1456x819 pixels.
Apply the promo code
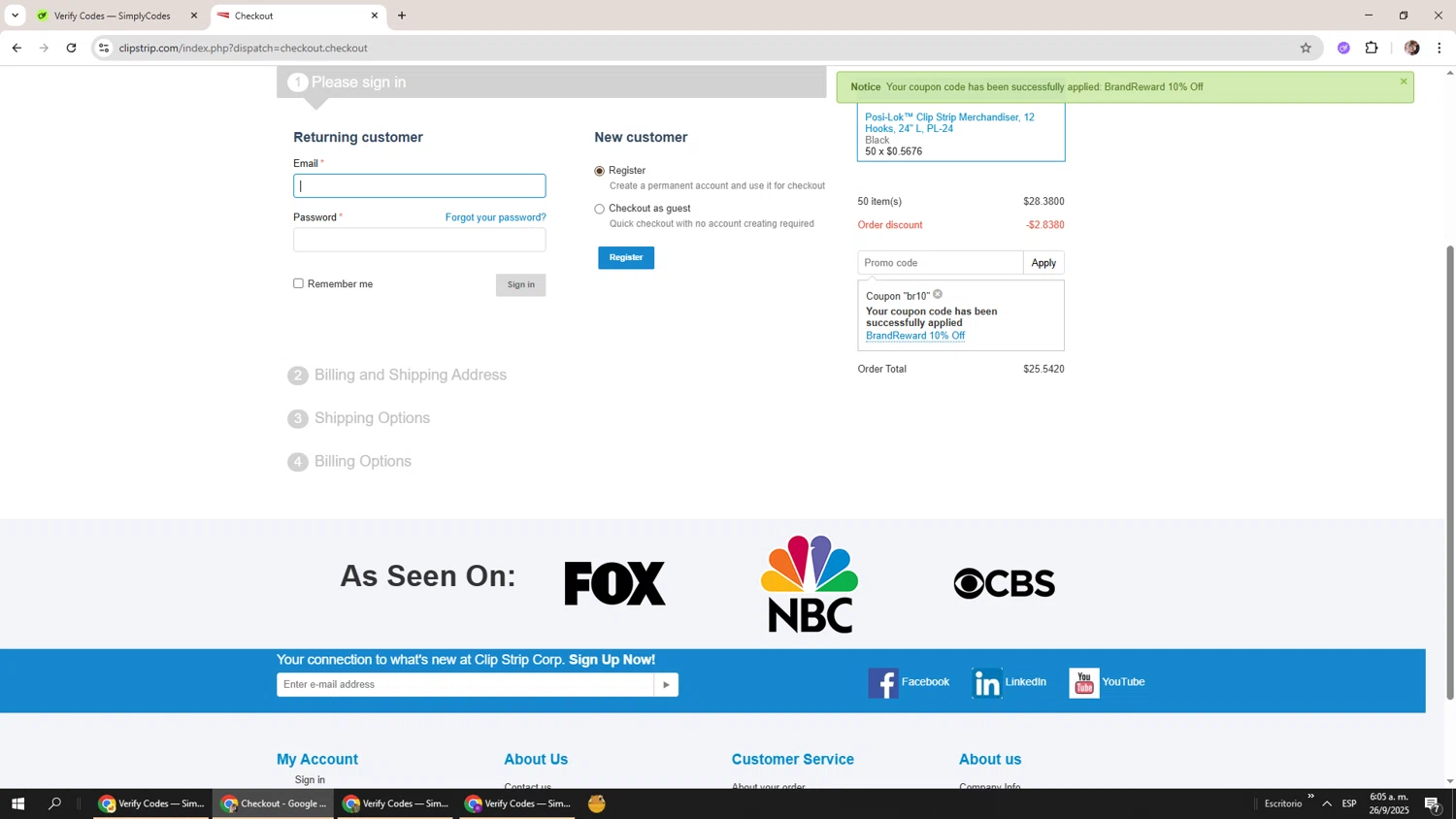tap(1043, 263)
